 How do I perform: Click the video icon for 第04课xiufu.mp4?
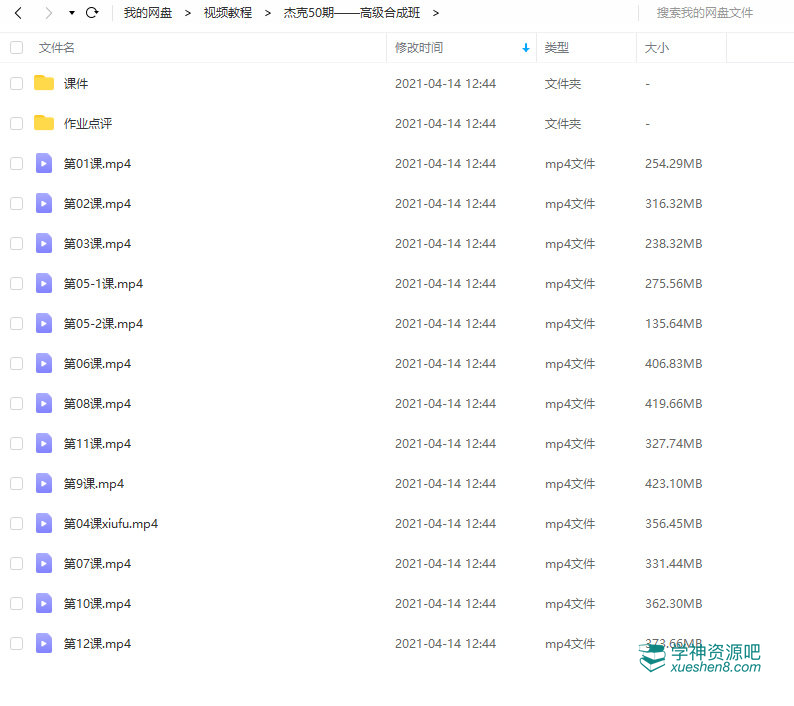44,523
